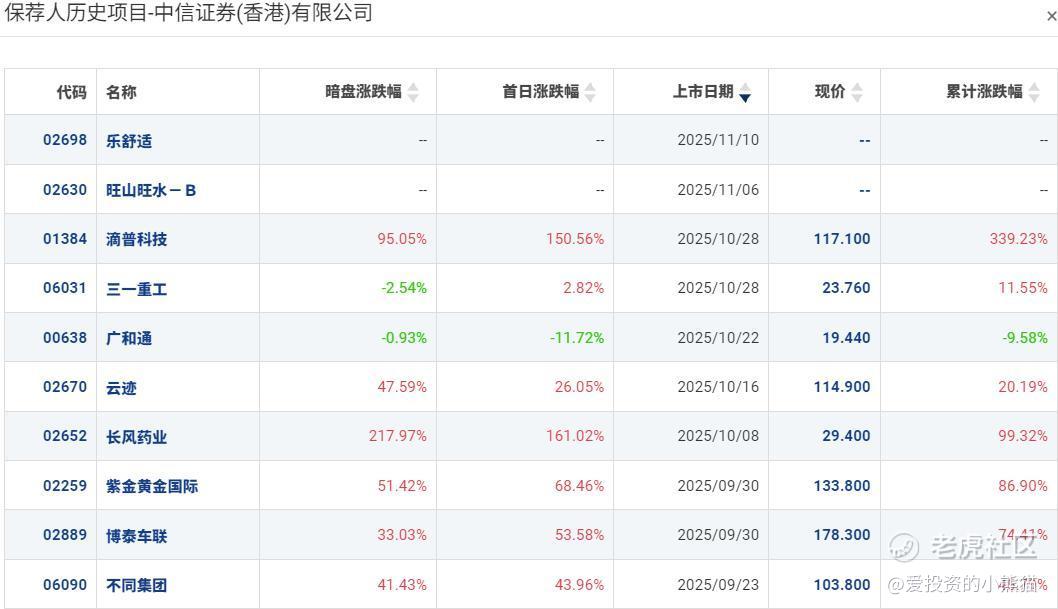Click stock code 00638
The image size is (1058, 609).
(x=65, y=338)
